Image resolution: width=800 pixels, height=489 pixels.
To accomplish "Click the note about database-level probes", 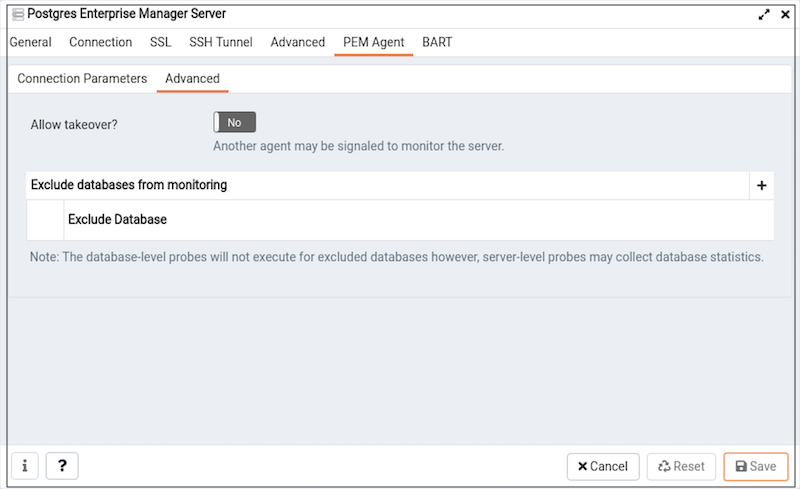I will [x=396, y=257].
